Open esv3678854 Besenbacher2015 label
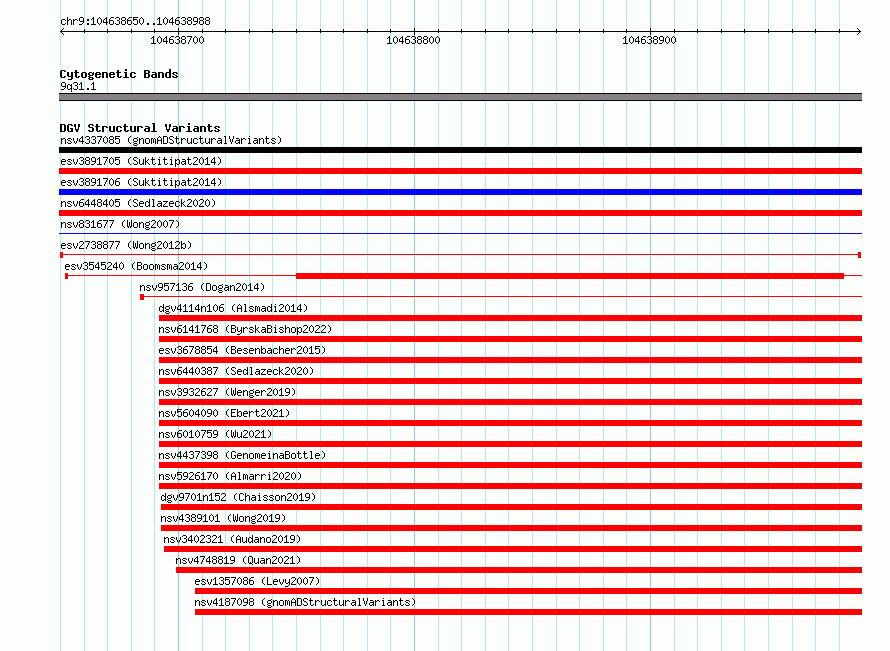890x651 pixels. (242, 350)
